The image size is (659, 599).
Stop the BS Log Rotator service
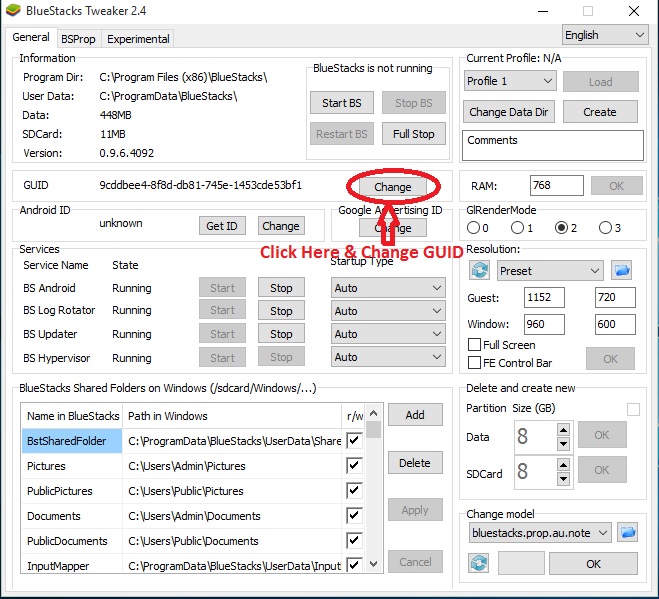tap(281, 311)
